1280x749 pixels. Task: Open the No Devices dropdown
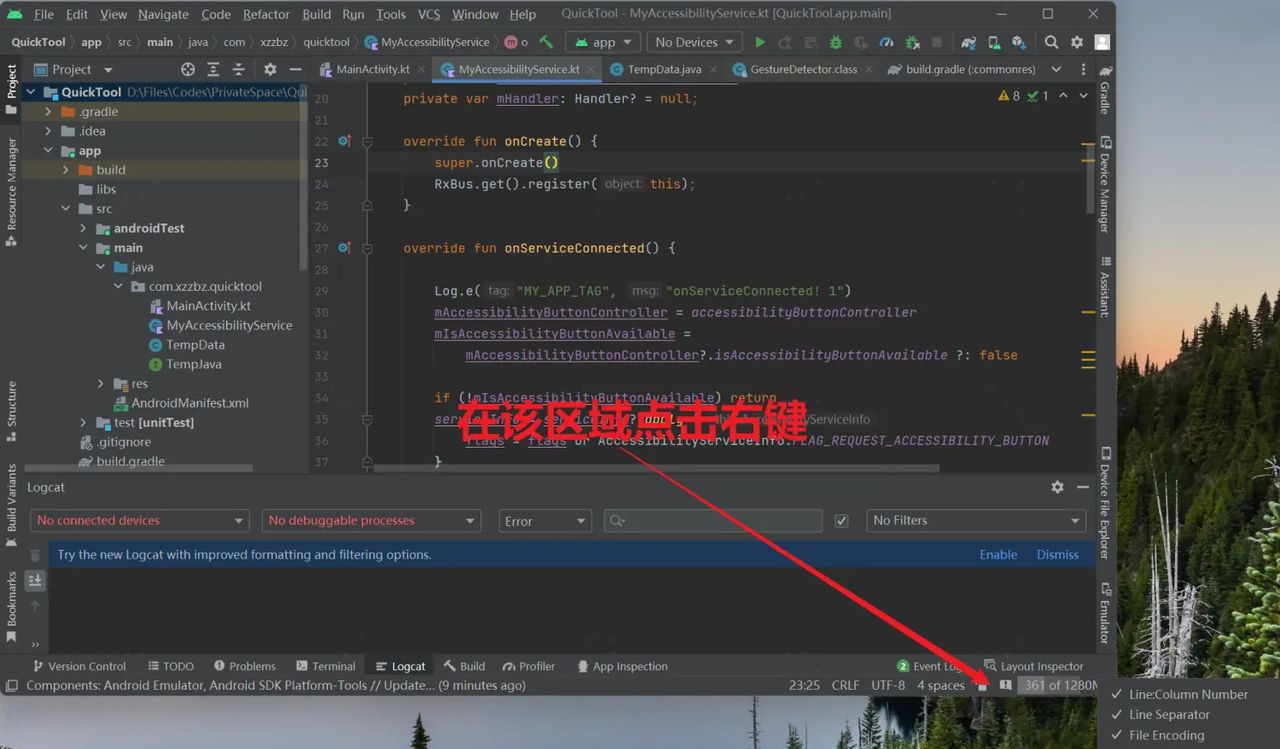pos(693,42)
